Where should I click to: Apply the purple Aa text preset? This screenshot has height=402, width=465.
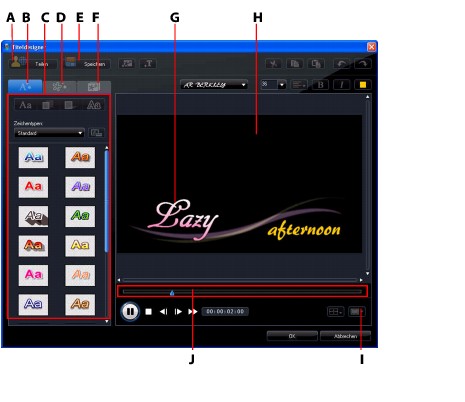point(80,187)
